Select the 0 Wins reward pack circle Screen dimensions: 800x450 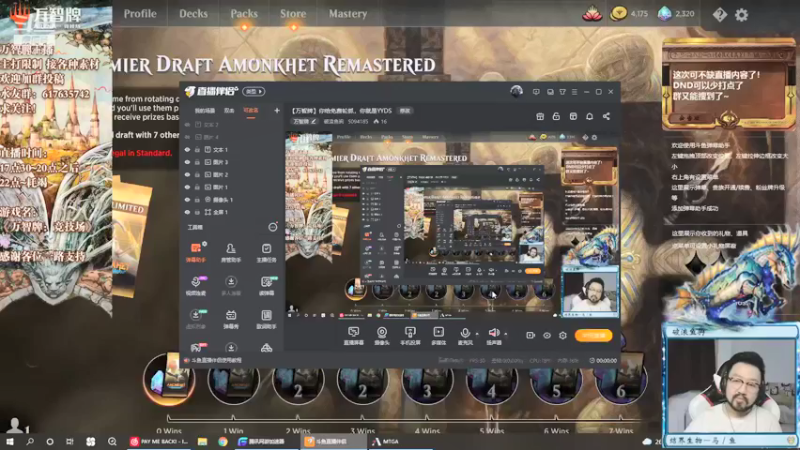(x=169, y=379)
